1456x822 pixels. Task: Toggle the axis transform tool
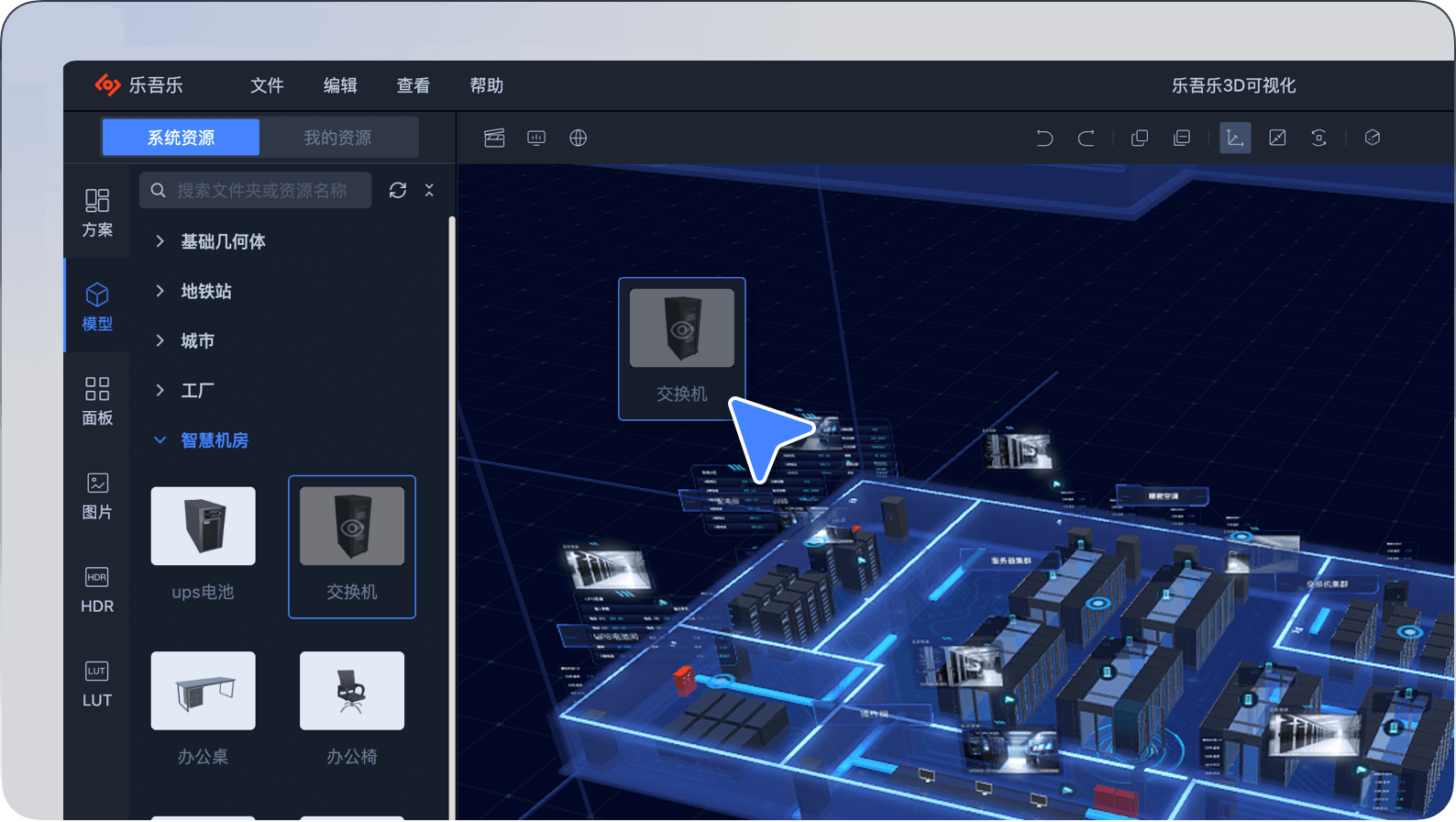1235,139
